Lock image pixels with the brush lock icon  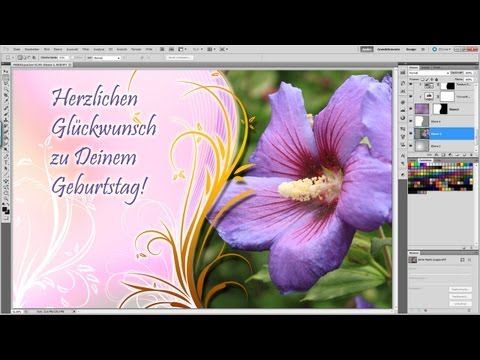[x=427, y=79]
